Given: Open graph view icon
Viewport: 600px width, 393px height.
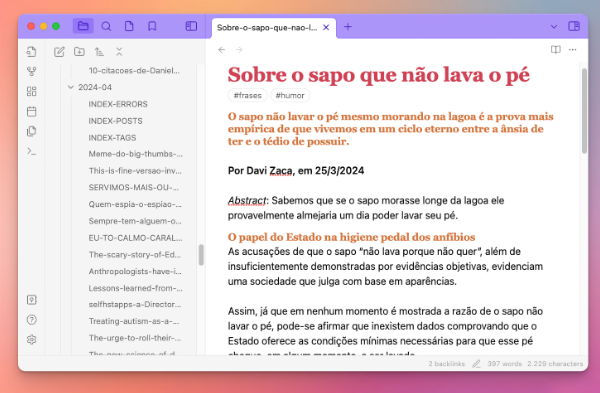Looking at the screenshot, I should [32, 72].
